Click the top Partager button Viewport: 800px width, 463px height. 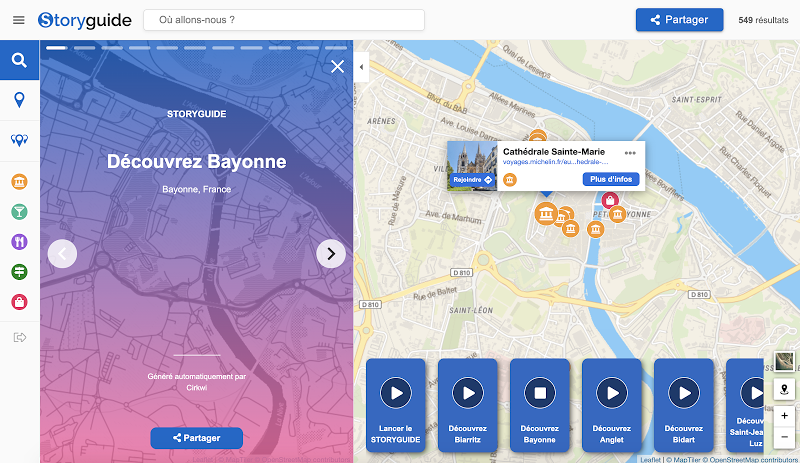(679, 20)
